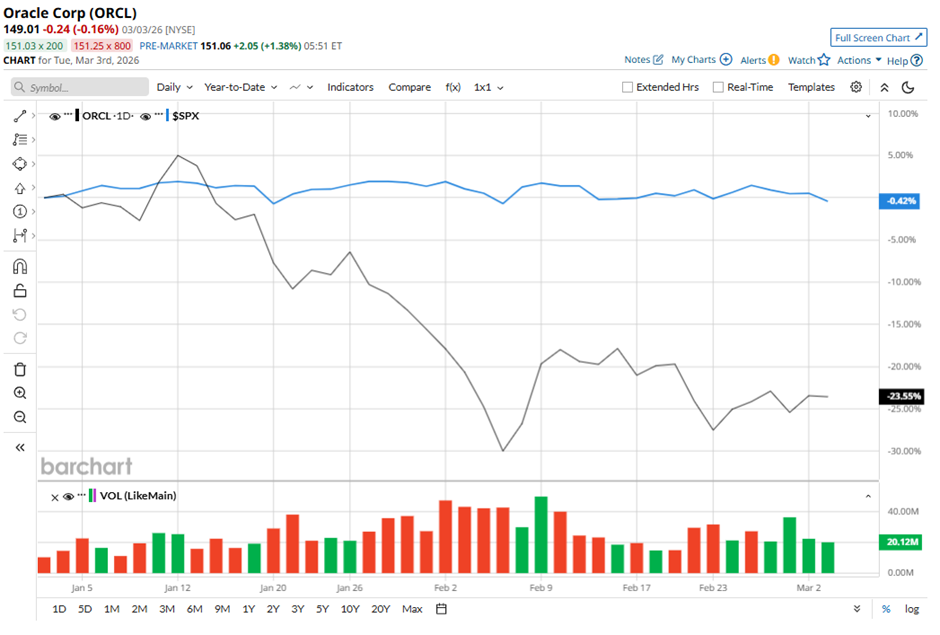Open the chart type line dropdown
The height and width of the screenshot is (635, 940).
(302, 87)
